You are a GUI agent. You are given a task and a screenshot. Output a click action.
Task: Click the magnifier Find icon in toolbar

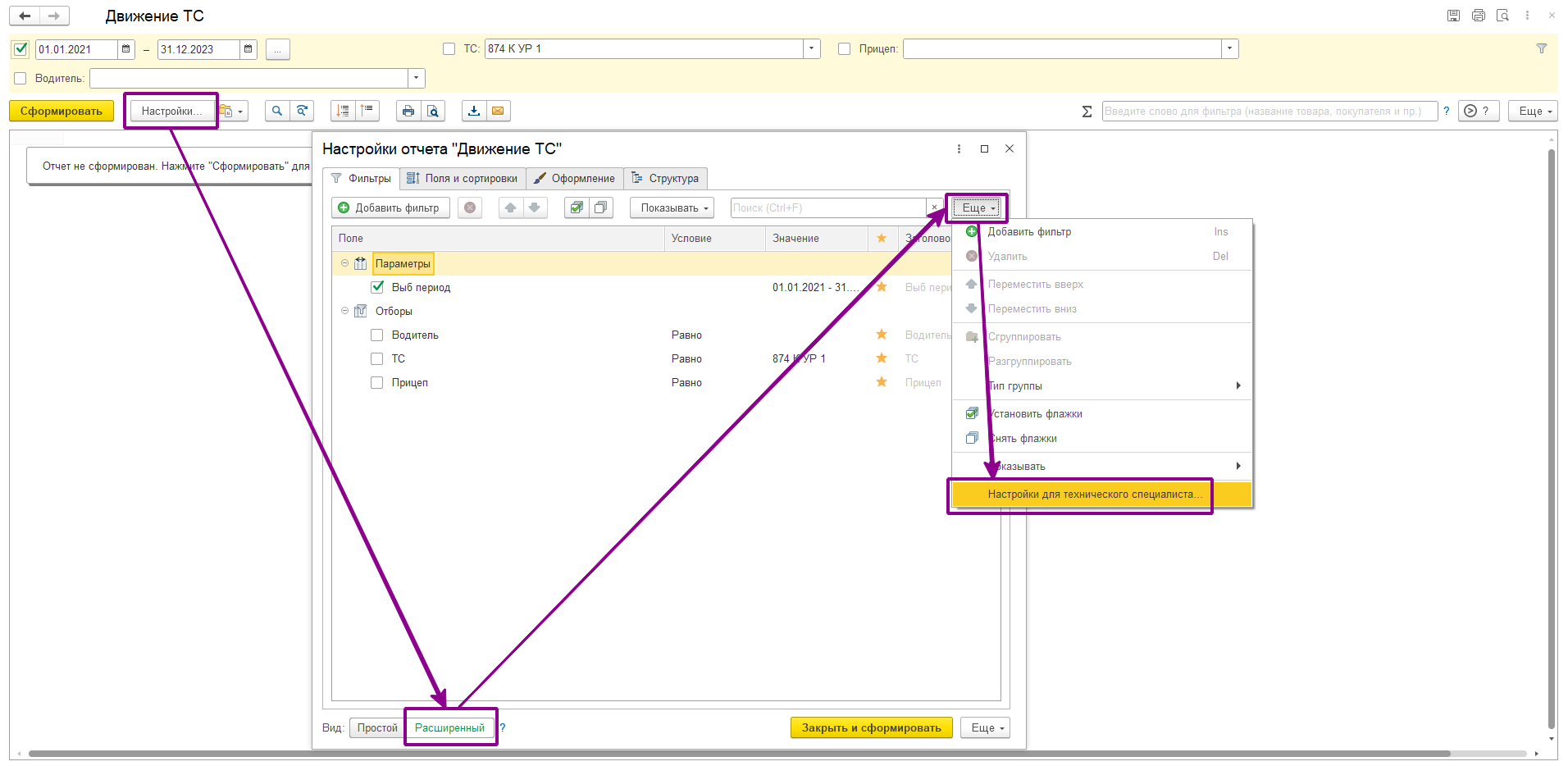tap(277, 111)
